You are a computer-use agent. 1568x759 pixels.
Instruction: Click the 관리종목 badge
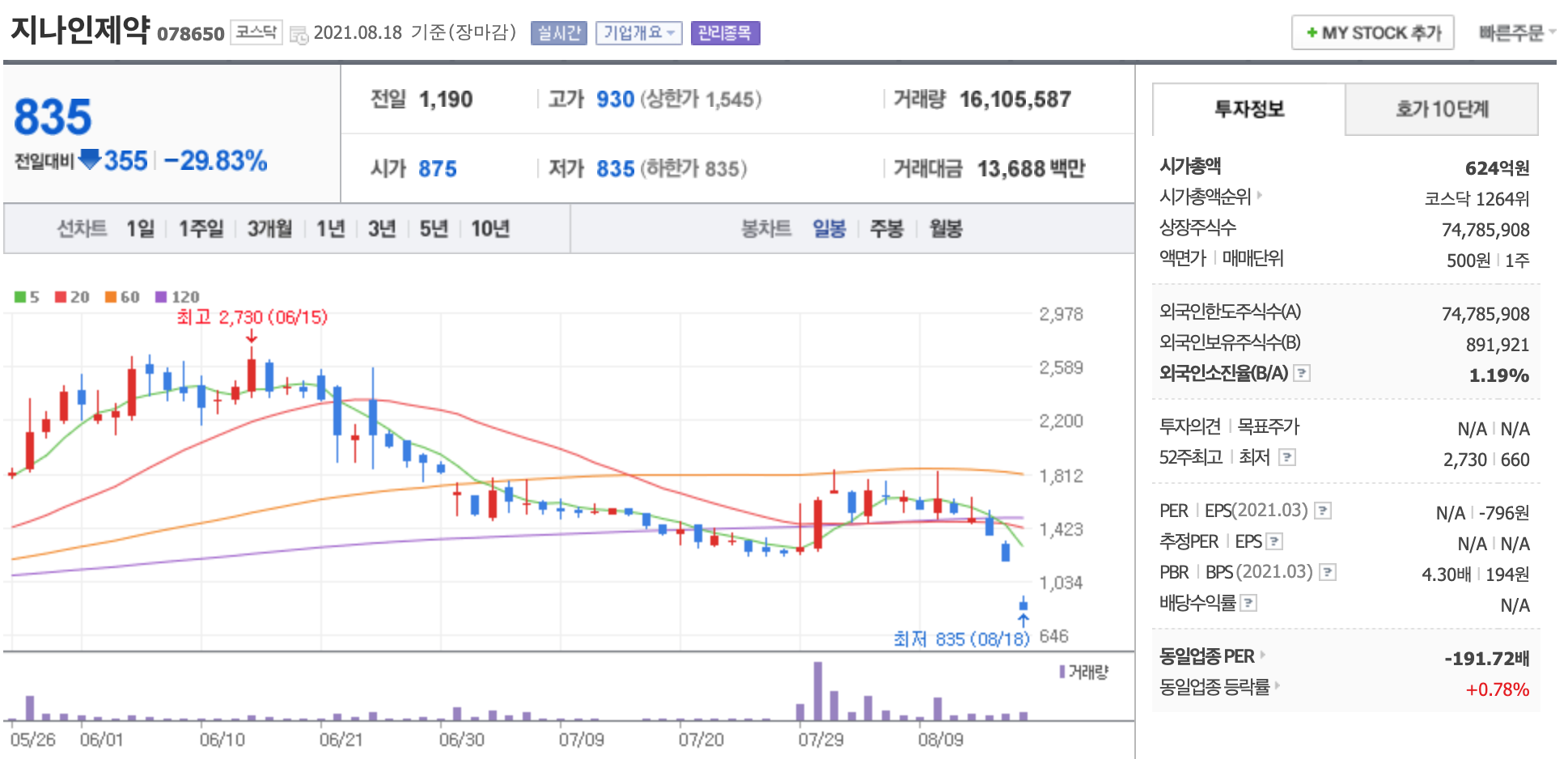725,33
